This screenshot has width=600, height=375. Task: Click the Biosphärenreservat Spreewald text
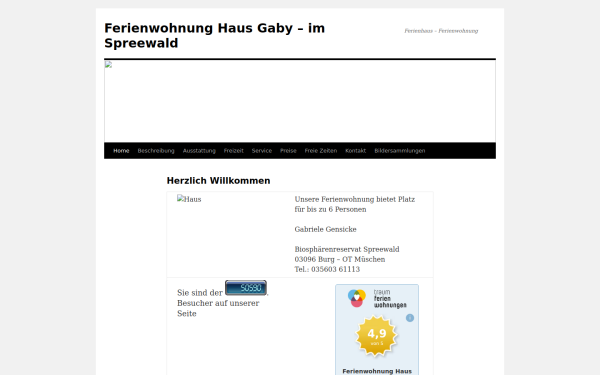347,249
